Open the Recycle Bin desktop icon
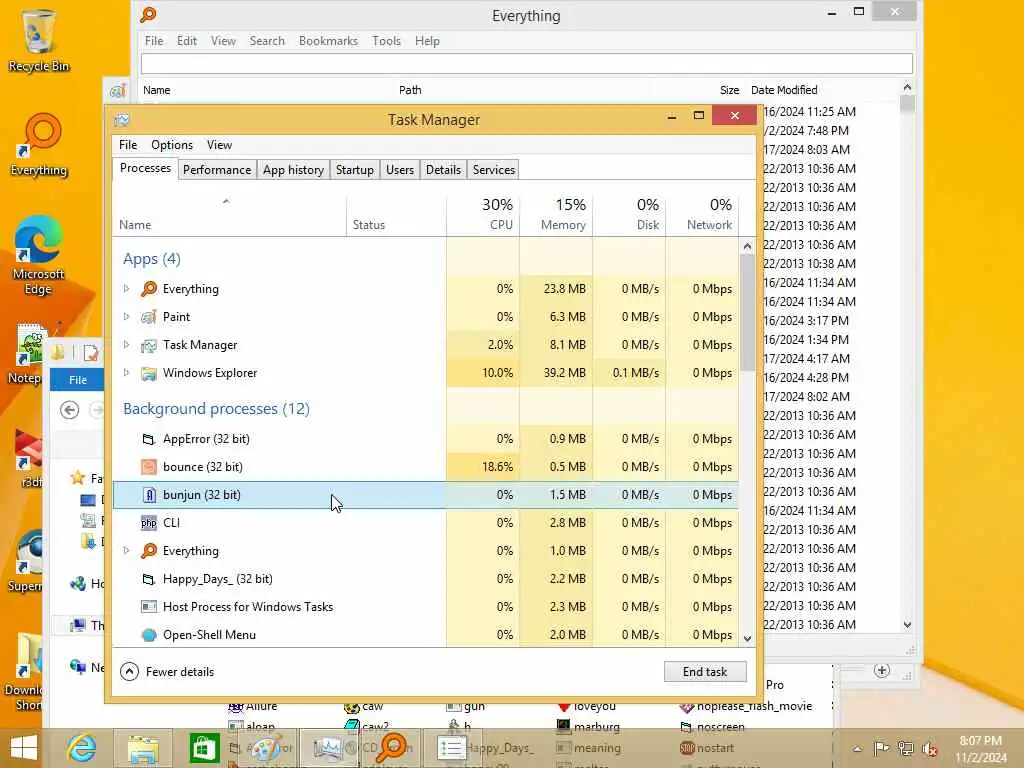The height and width of the screenshot is (768, 1024). (x=38, y=39)
